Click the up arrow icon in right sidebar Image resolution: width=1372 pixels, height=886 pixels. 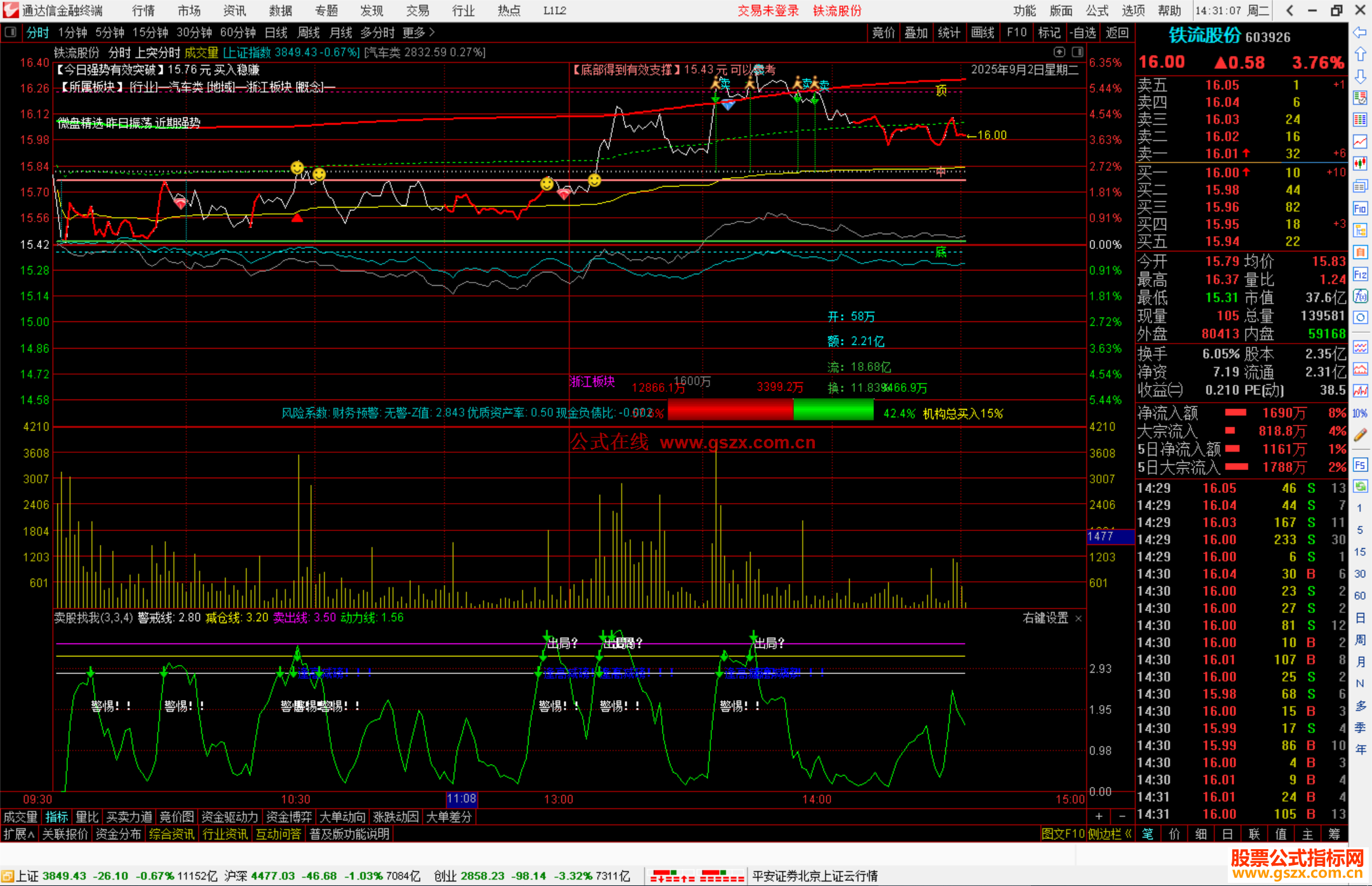tap(1360, 54)
